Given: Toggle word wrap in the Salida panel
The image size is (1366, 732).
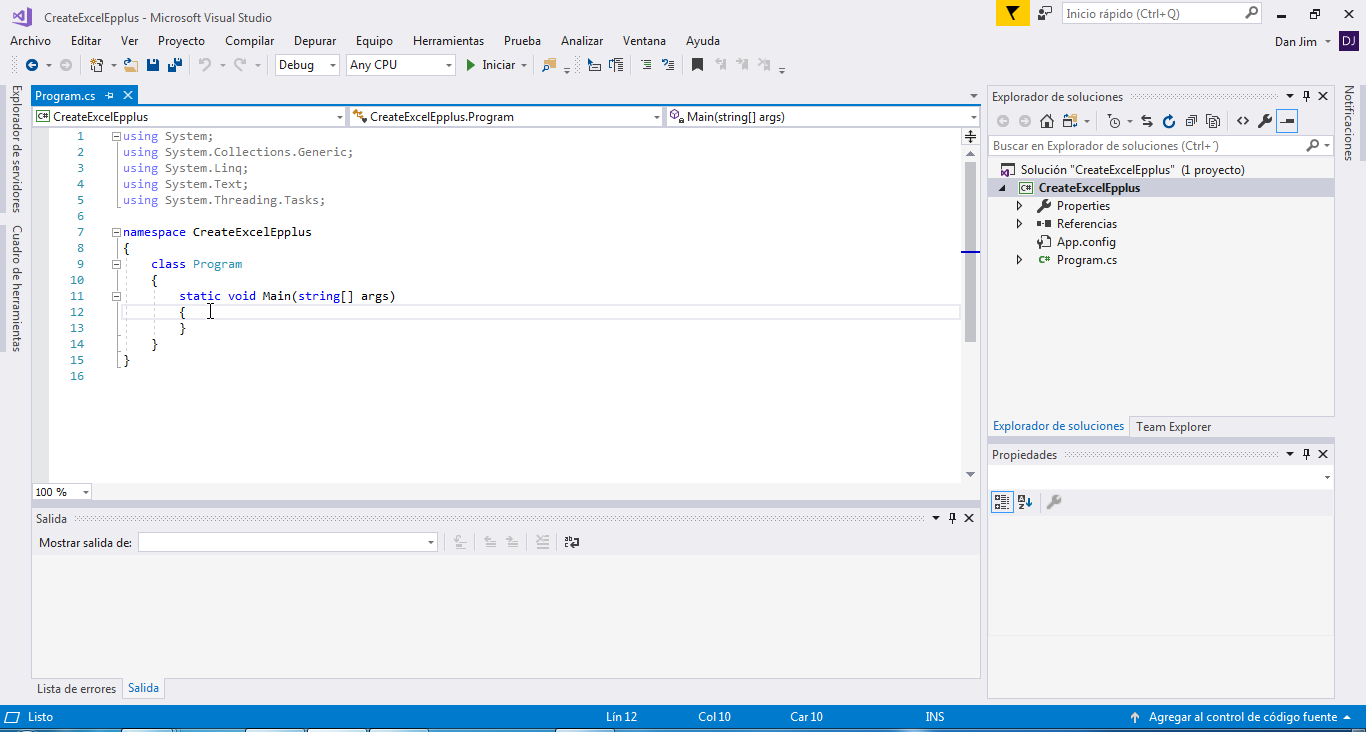Looking at the screenshot, I should (572, 542).
